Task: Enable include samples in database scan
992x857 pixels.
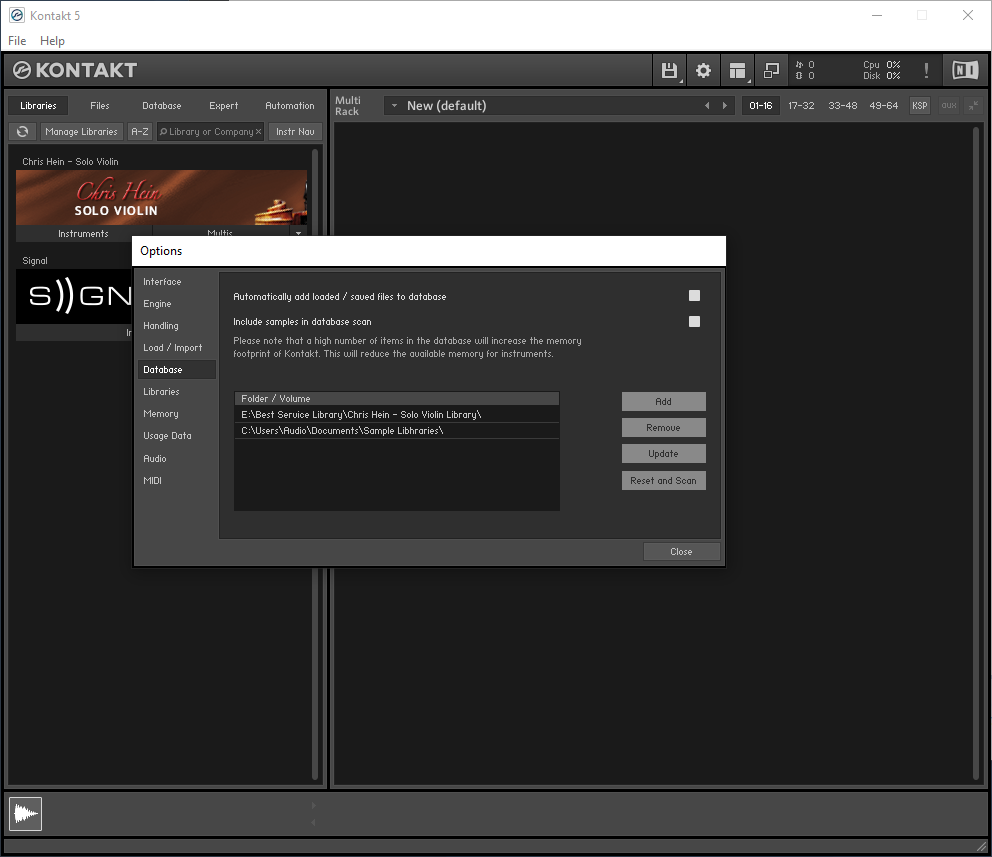Action: [x=694, y=321]
